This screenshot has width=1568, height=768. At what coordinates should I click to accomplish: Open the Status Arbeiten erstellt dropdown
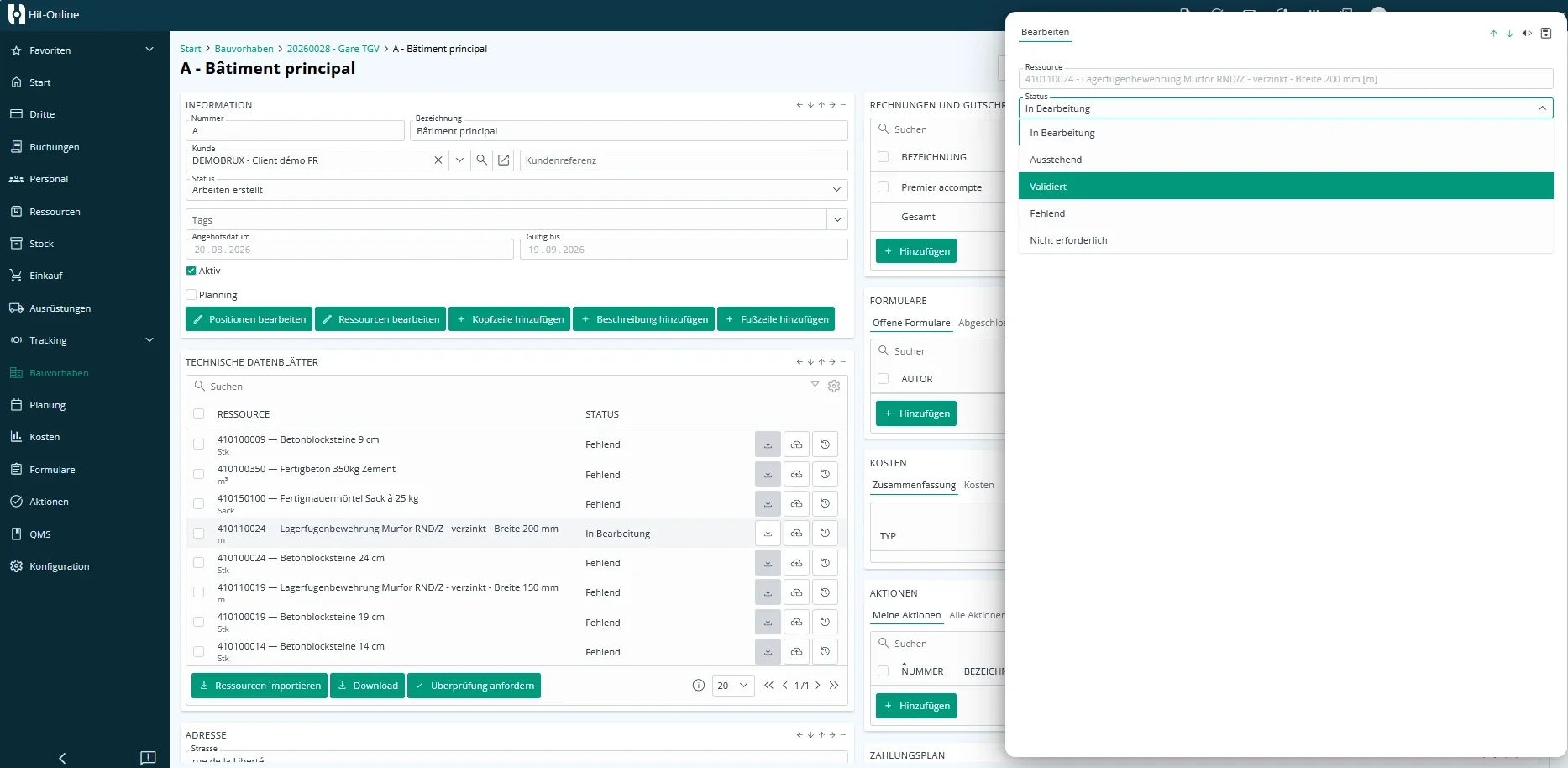(x=517, y=190)
